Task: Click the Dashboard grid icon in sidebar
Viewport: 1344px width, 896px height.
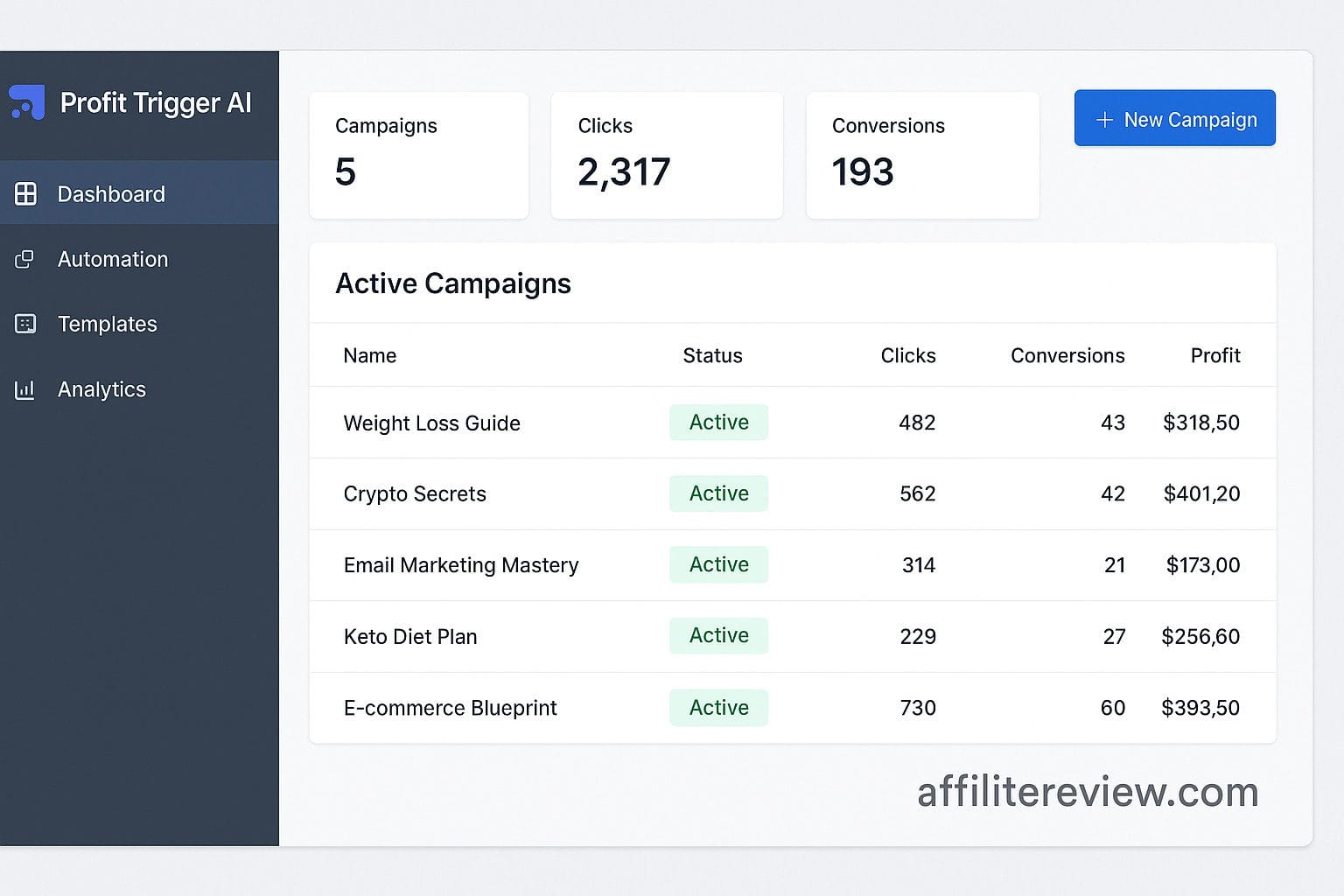Action: tap(25, 193)
